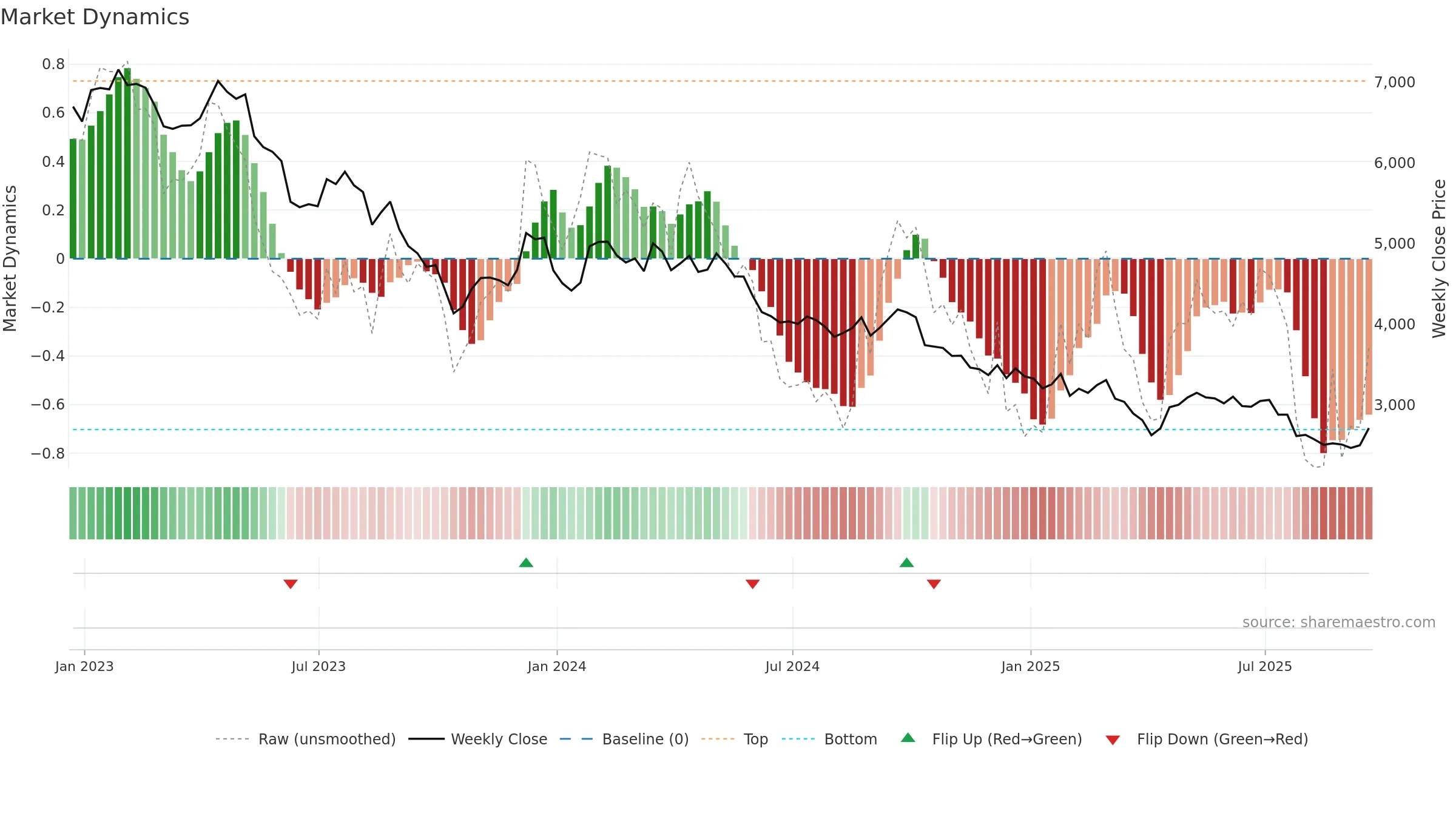Toggle the Weekly Close legend entry
Screen dimensions: 1456x819
coord(478,739)
